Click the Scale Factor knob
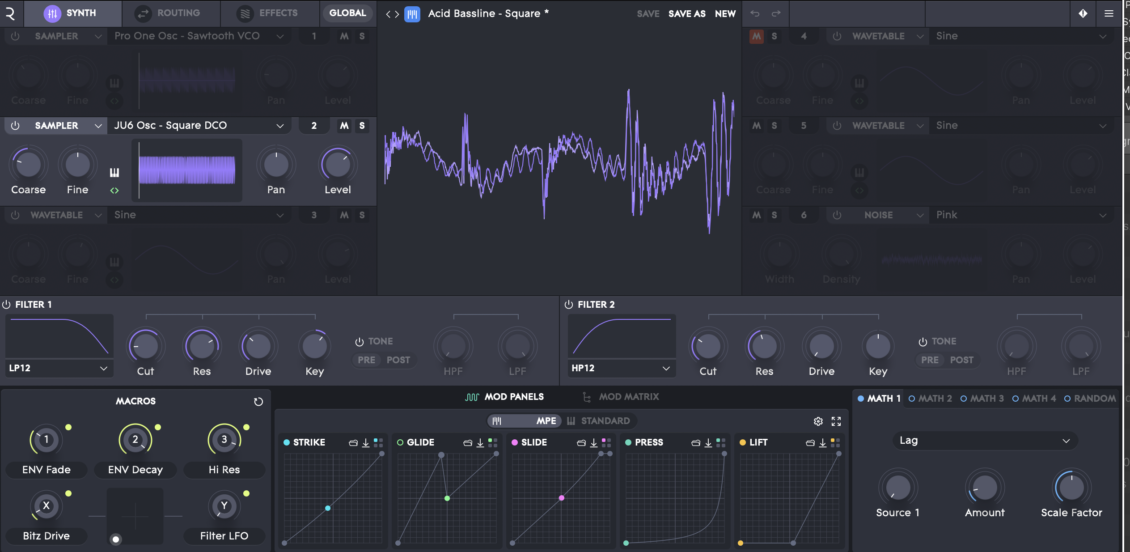 1071,487
